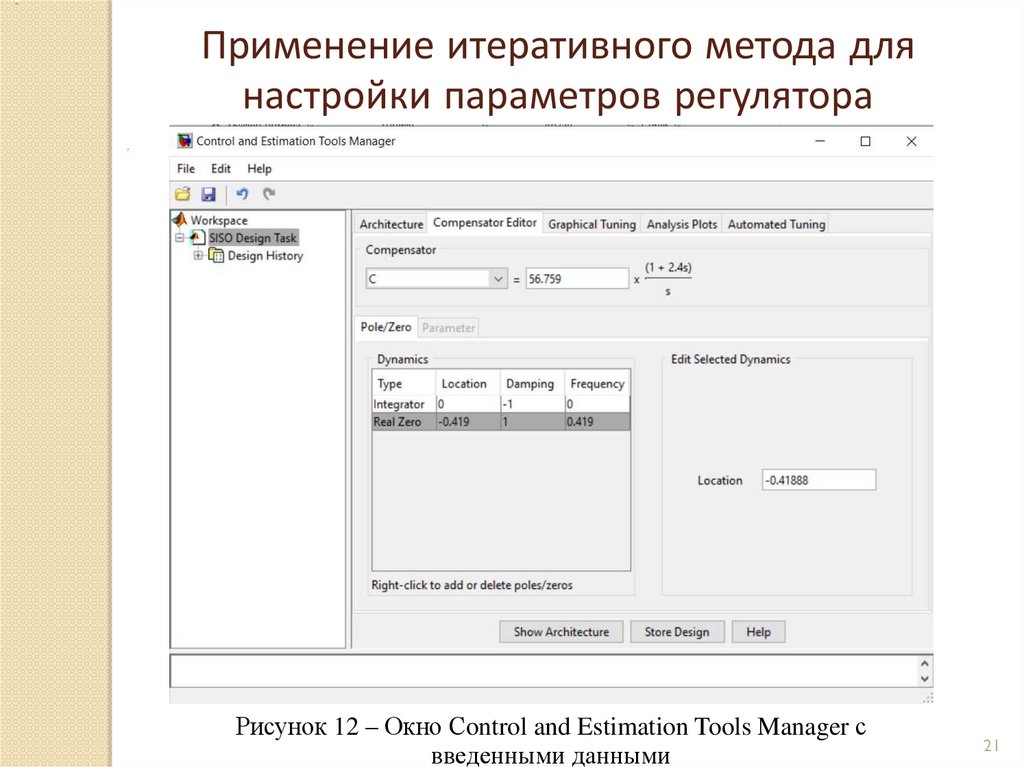Click the Undo arrow icon
This screenshot has width=1024, height=767.
click(242, 193)
